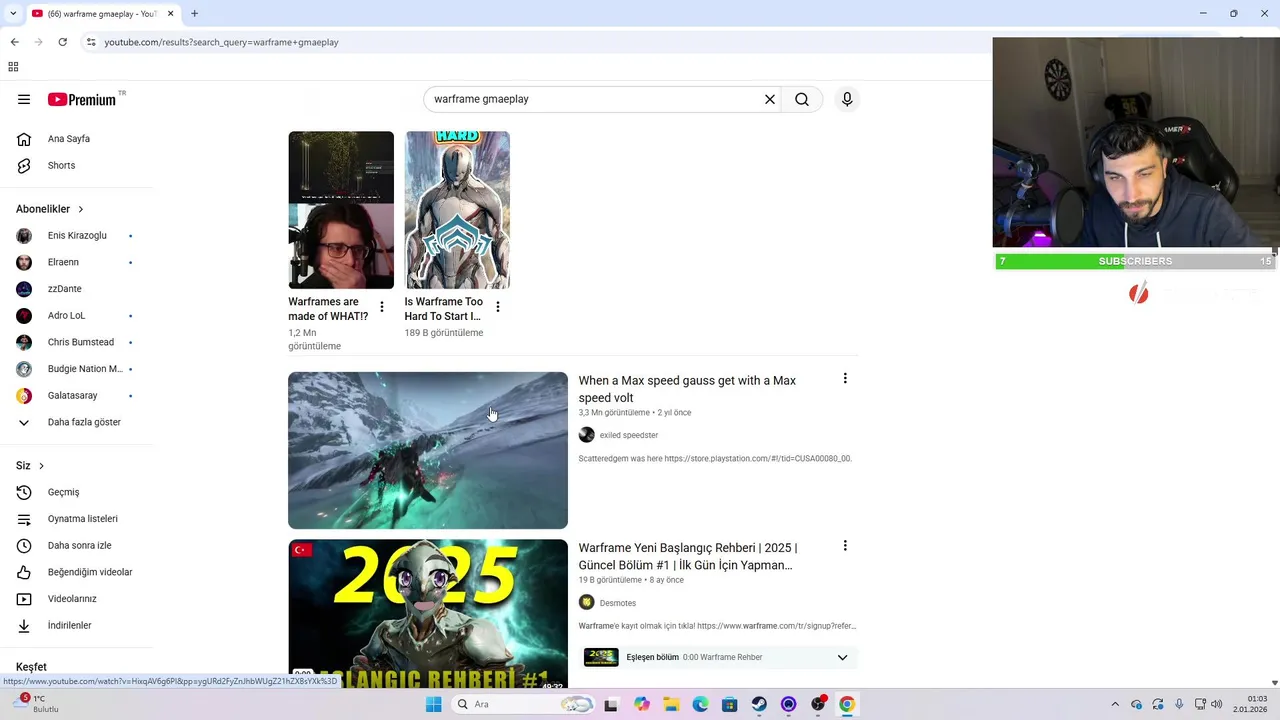Close the warframe gmaeplay tab
This screenshot has width=1280, height=720.
coord(171,14)
